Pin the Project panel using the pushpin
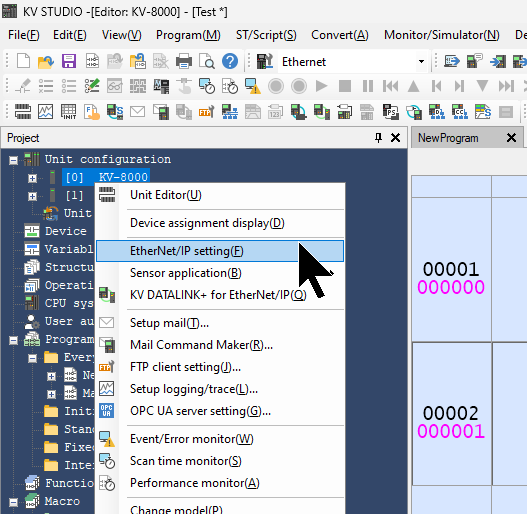Image resolution: width=527 pixels, height=514 pixels. (378, 137)
